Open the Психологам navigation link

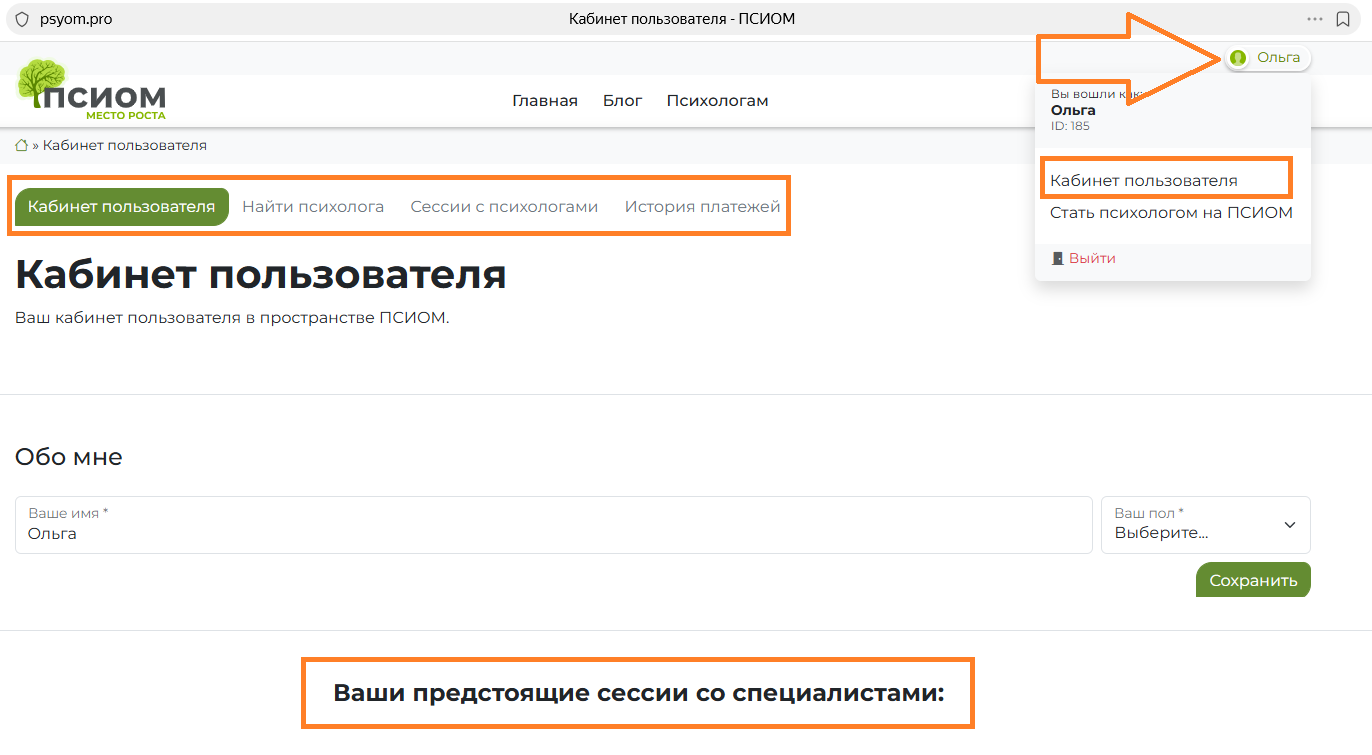[717, 101]
